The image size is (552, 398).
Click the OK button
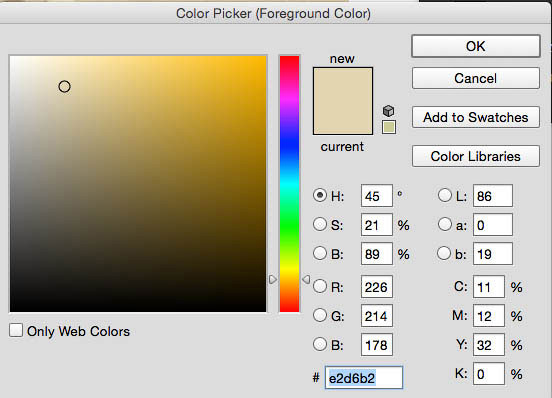(476, 46)
